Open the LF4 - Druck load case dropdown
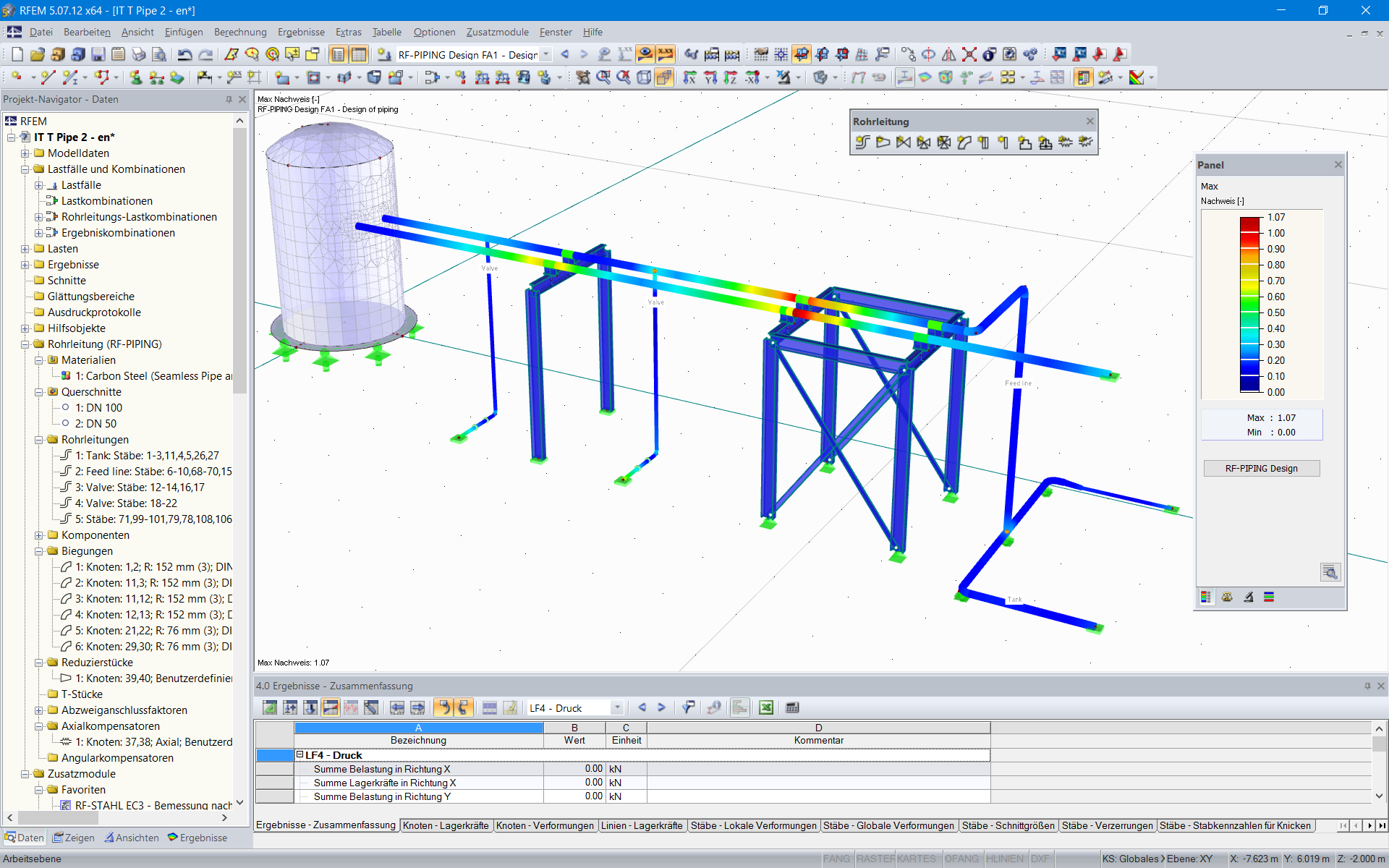 [x=617, y=708]
